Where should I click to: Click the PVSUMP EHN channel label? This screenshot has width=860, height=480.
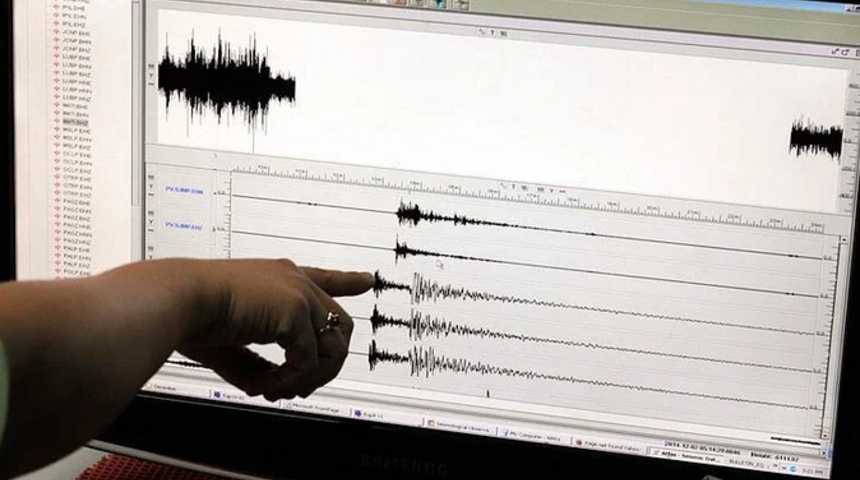coord(184,190)
